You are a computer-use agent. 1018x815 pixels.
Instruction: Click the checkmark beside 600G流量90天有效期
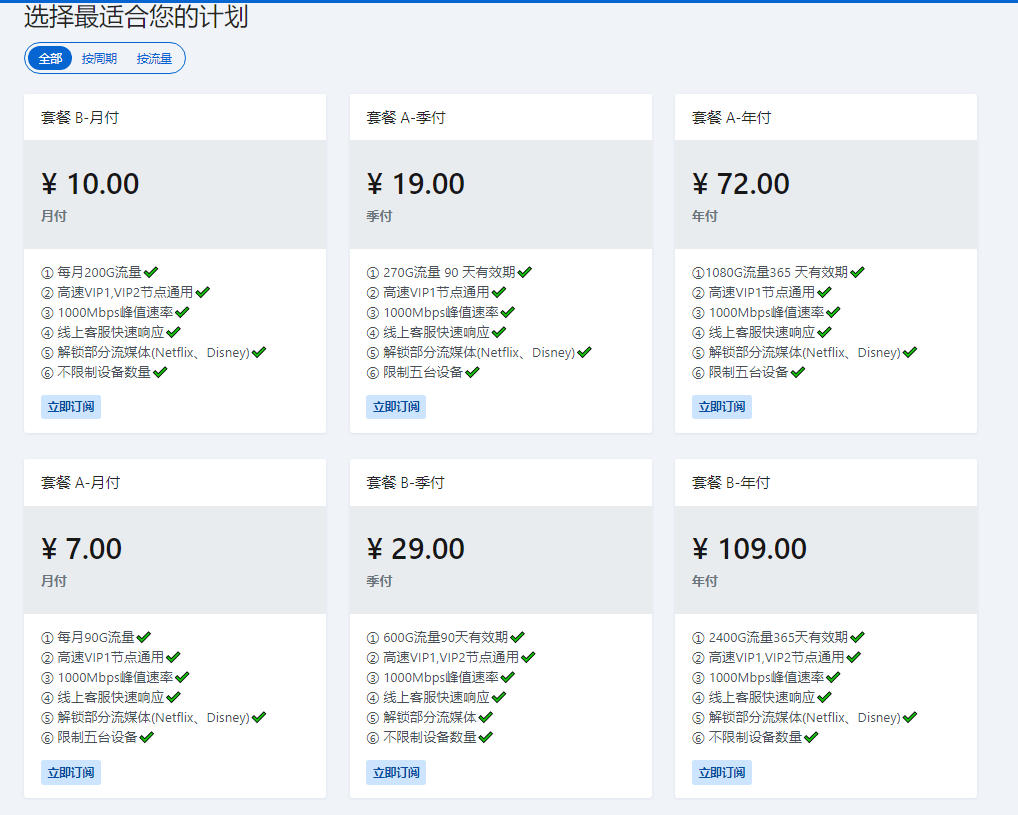[517, 637]
